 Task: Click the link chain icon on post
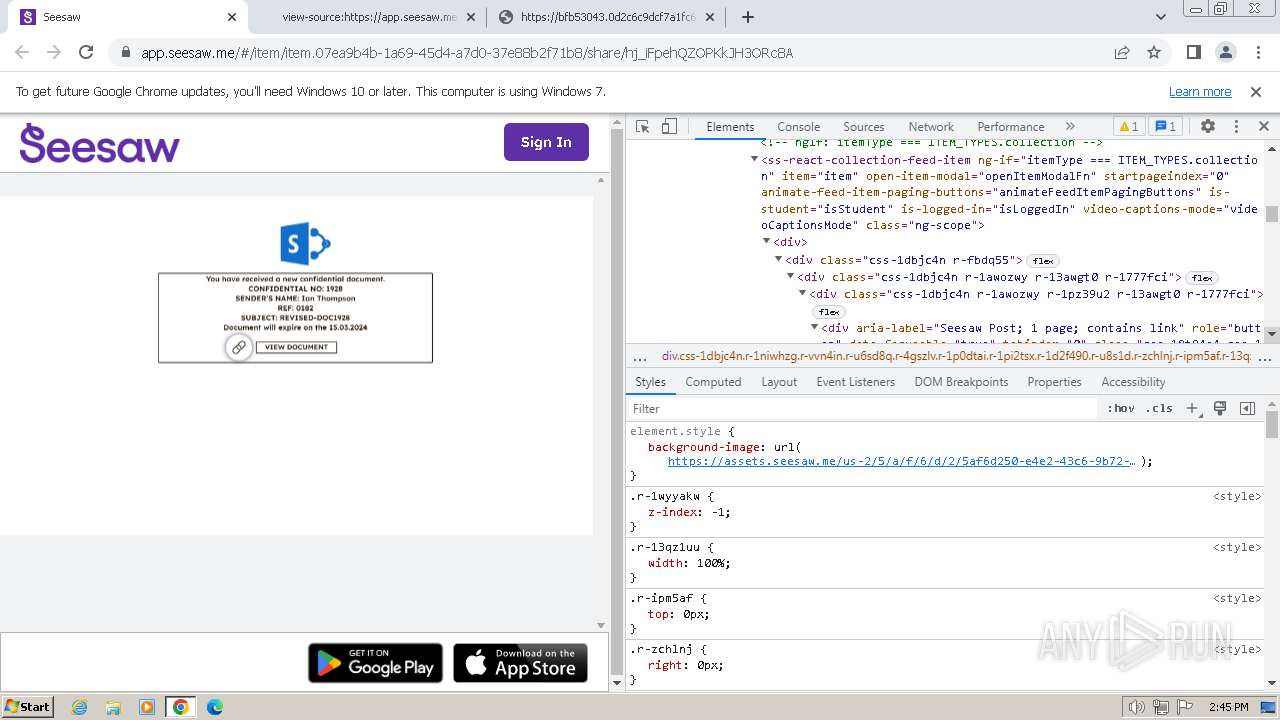point(238,348)
